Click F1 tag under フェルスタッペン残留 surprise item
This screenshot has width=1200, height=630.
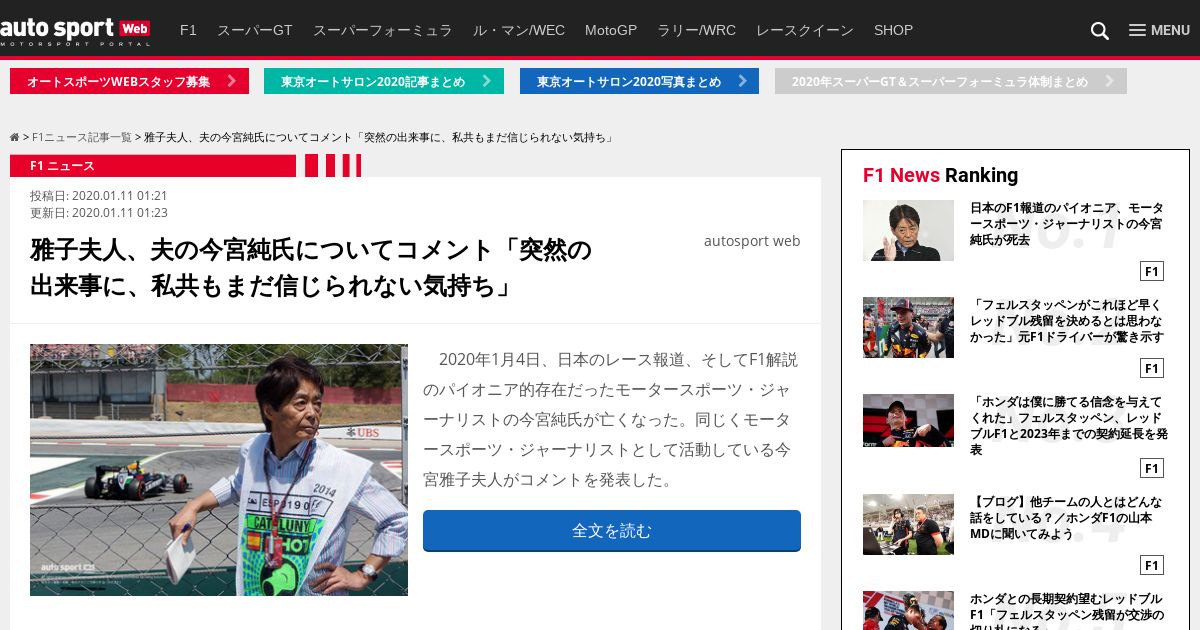tap(1152, 368)
